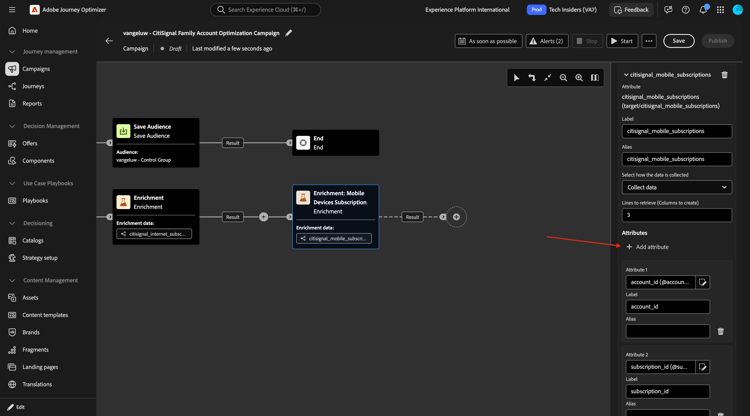Zoom out on the canvas
The width and height of the screenshot is (750, 416).
pos(563,78)
